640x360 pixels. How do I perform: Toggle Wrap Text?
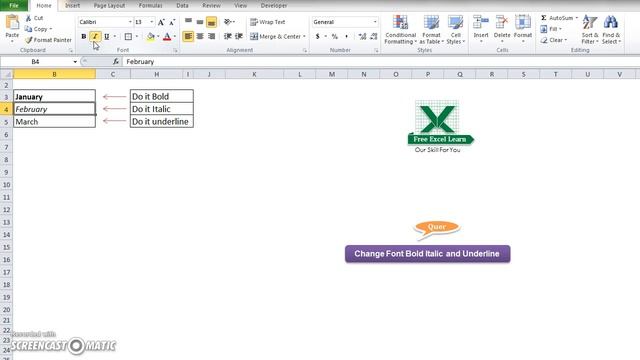[268, 22]
